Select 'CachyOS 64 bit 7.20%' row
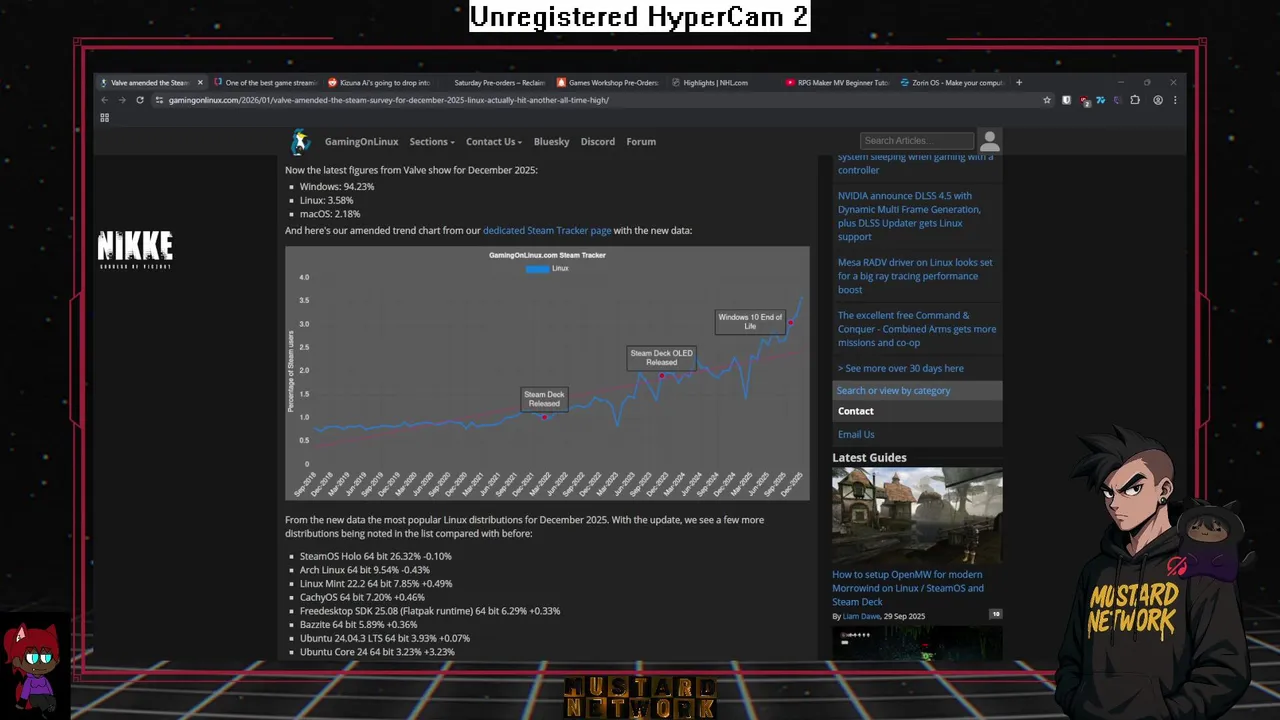Screen dimensions: 1280x720 [362, 597]
